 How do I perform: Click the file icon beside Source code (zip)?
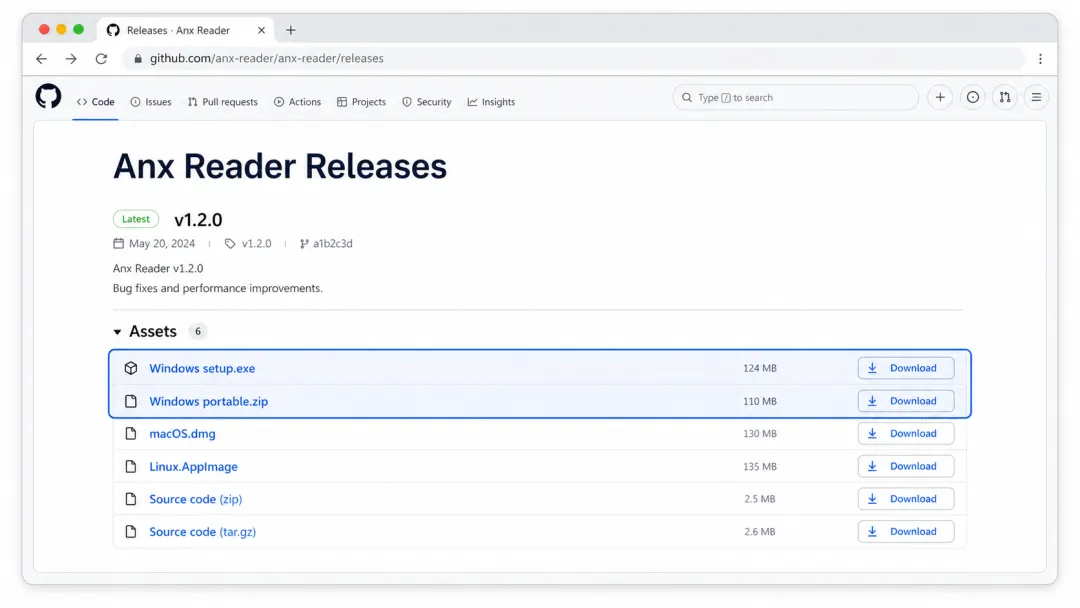[x=131, y=499]
